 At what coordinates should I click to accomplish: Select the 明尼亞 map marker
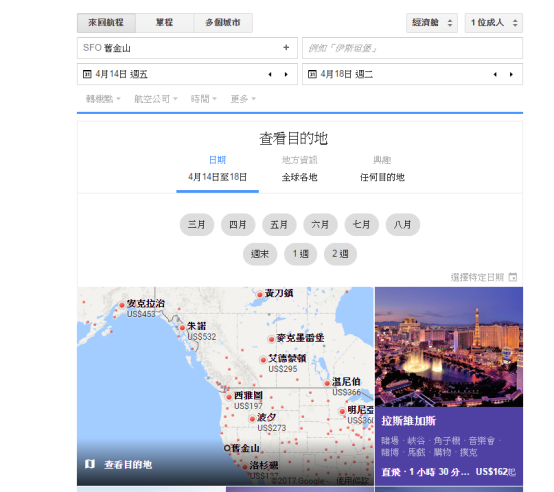pos(342,411)
